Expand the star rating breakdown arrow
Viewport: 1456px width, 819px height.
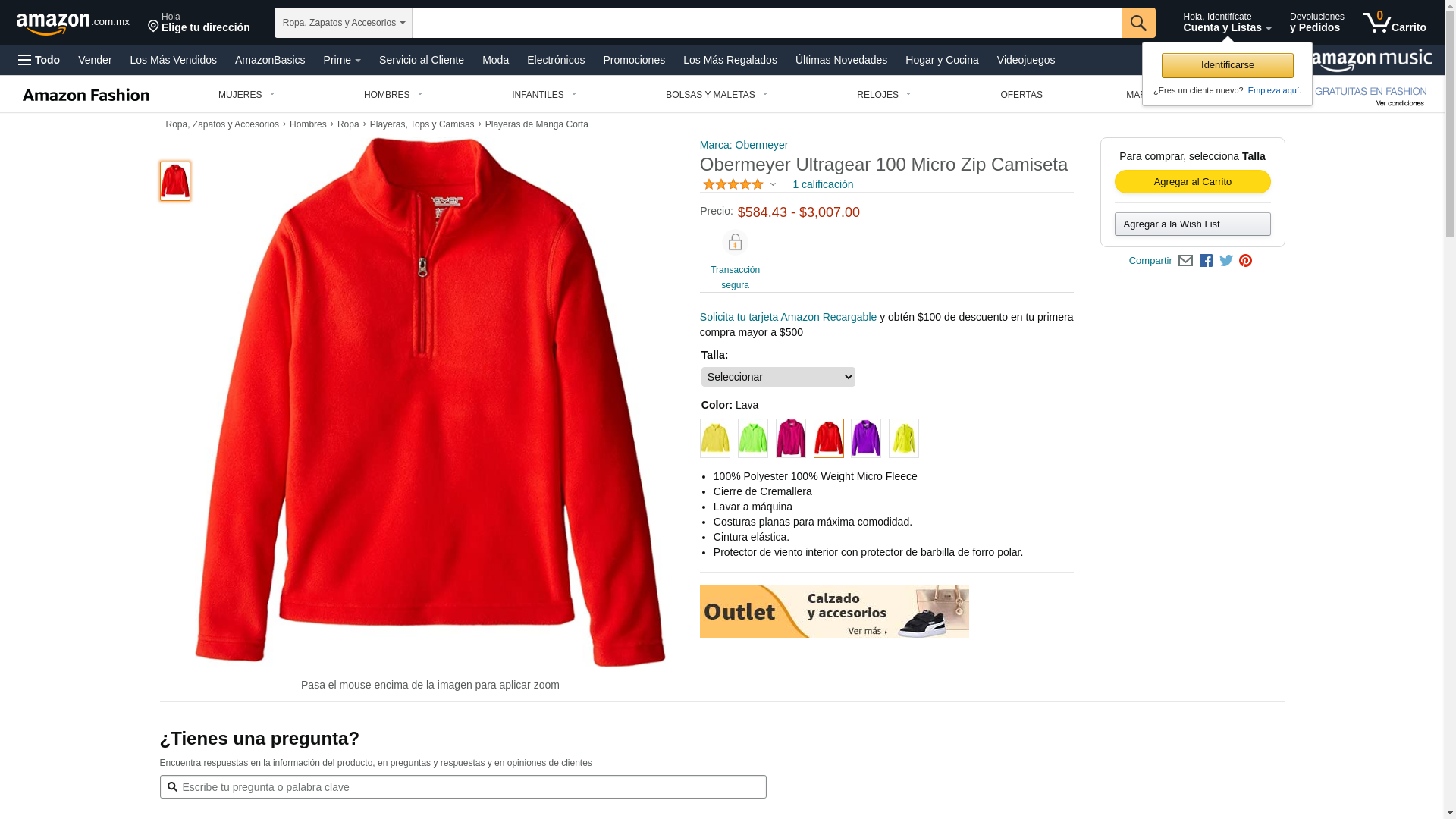click(773, 184)
